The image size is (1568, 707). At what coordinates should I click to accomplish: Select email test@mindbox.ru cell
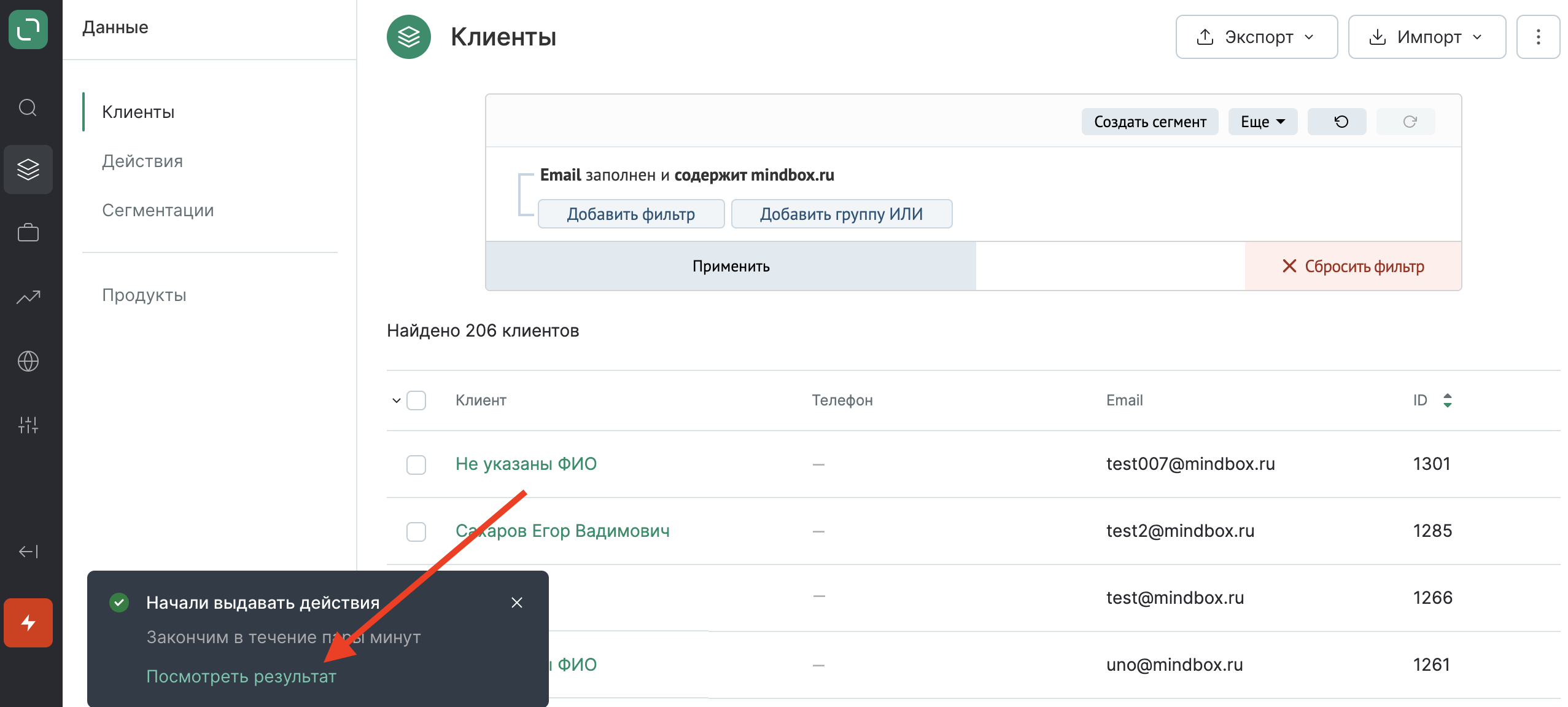(x=1175, y=598)
